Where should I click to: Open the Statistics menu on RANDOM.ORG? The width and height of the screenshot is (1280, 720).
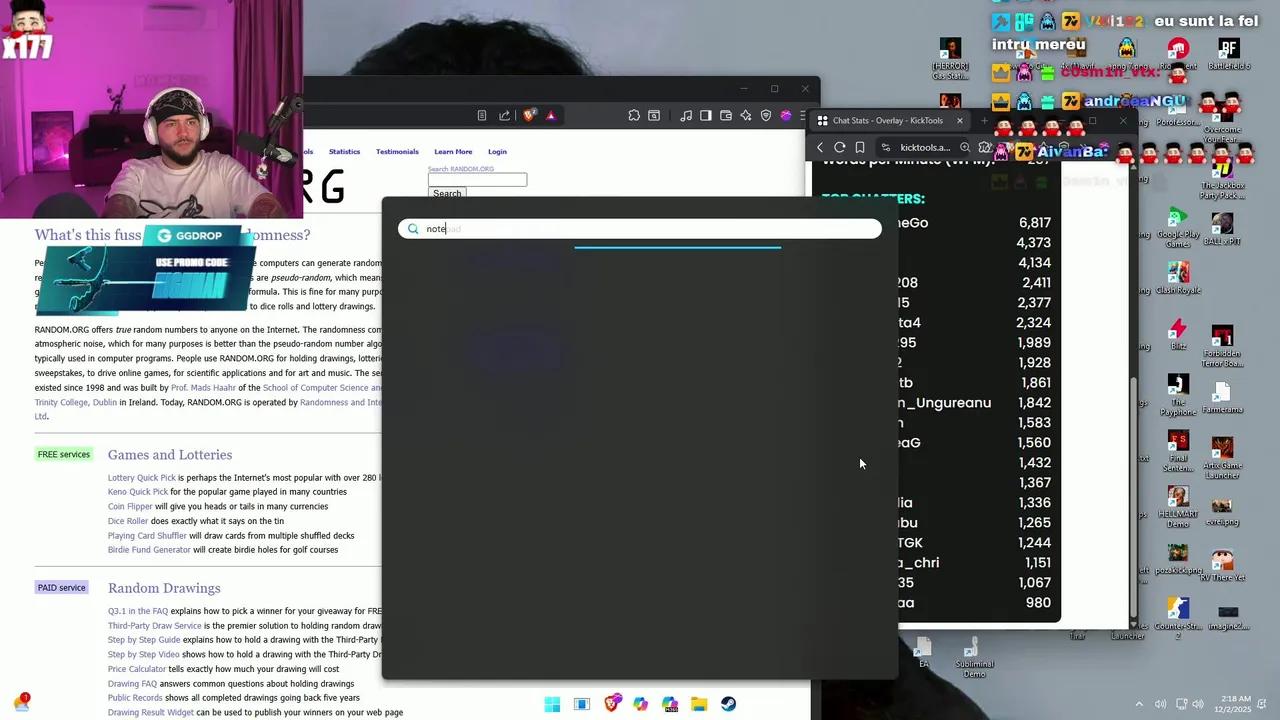click(344, 152)
